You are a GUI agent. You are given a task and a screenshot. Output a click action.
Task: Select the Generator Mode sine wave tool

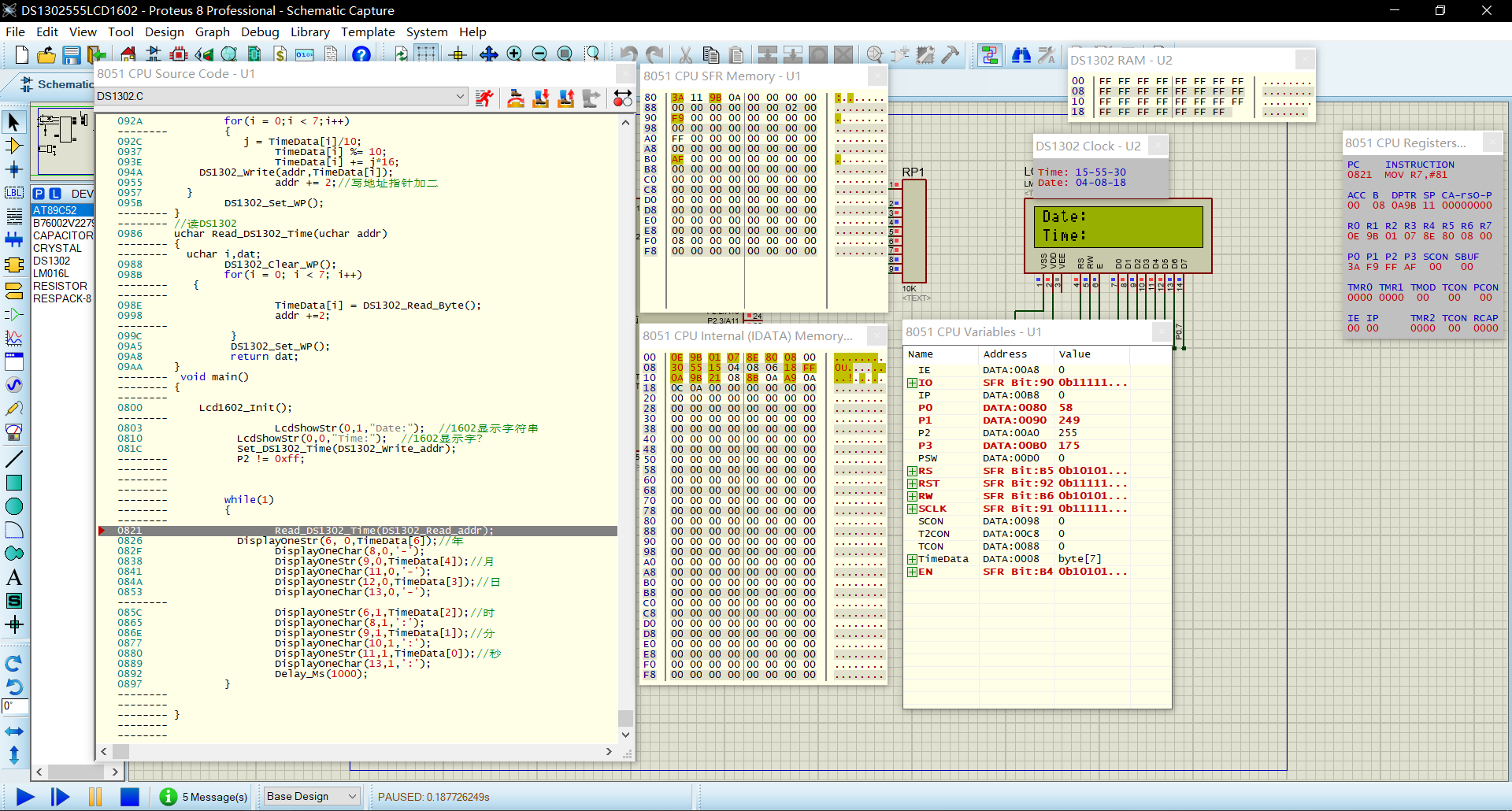pyautogui.click(x=14, y=384)
